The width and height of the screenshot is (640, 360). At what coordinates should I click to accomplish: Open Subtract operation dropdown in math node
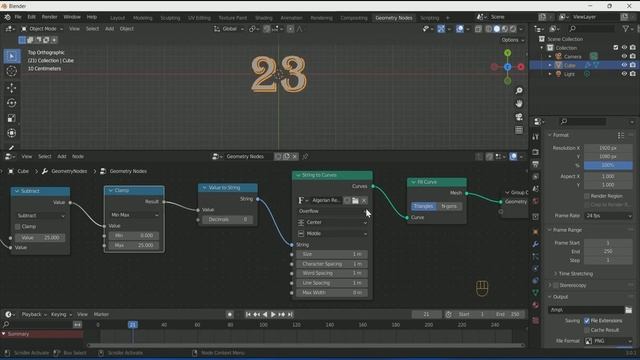[x=40, y=216]
